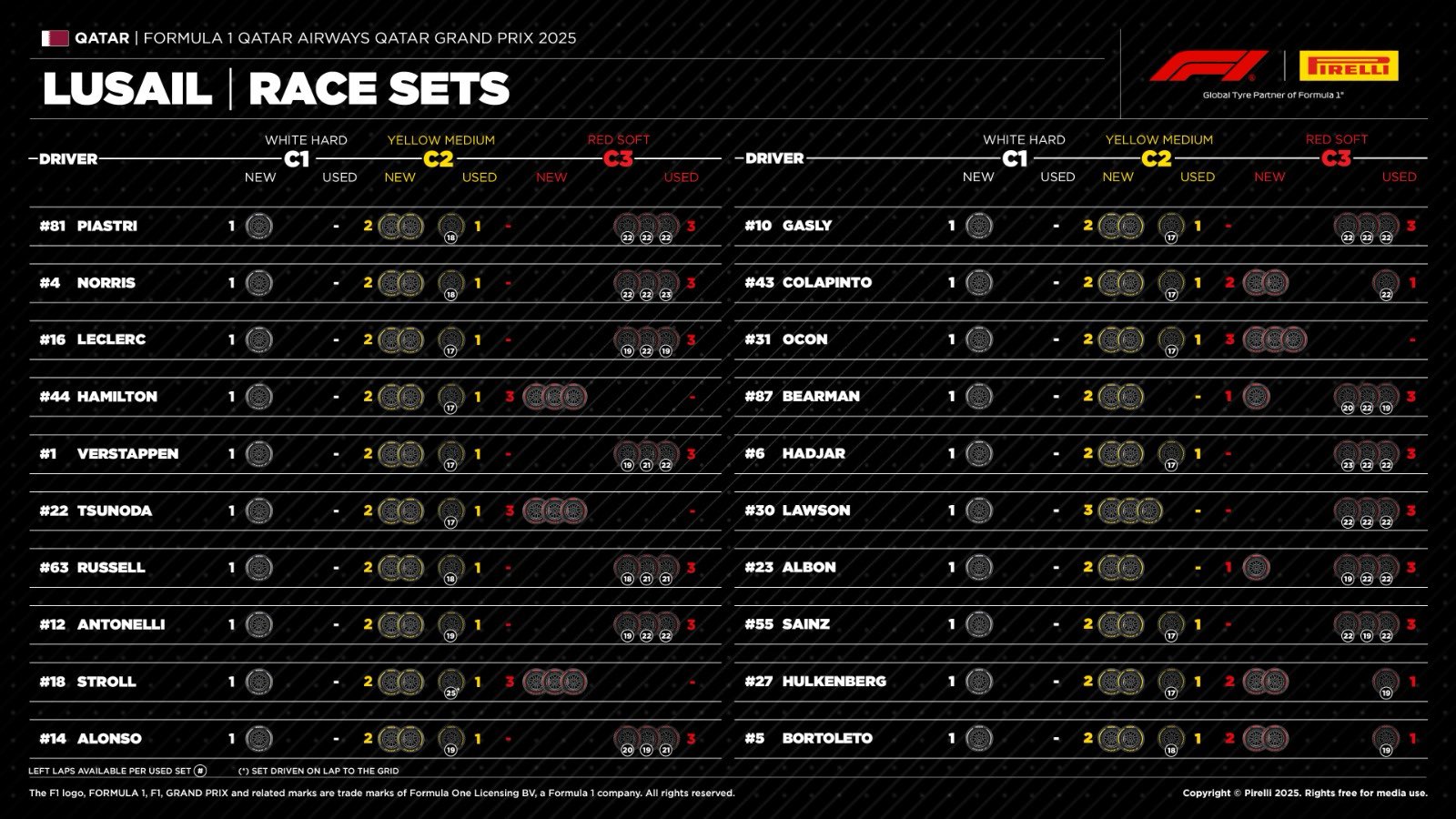Select Piastri's new hard tyre icon
The width and height of the screenshot is (1456, 819).
[x=258, y=226]
